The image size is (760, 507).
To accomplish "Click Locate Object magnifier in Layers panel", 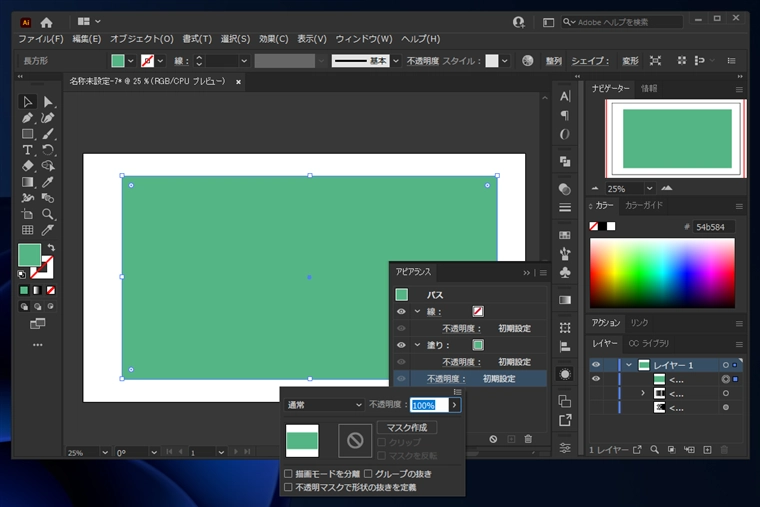I will 654,450.
